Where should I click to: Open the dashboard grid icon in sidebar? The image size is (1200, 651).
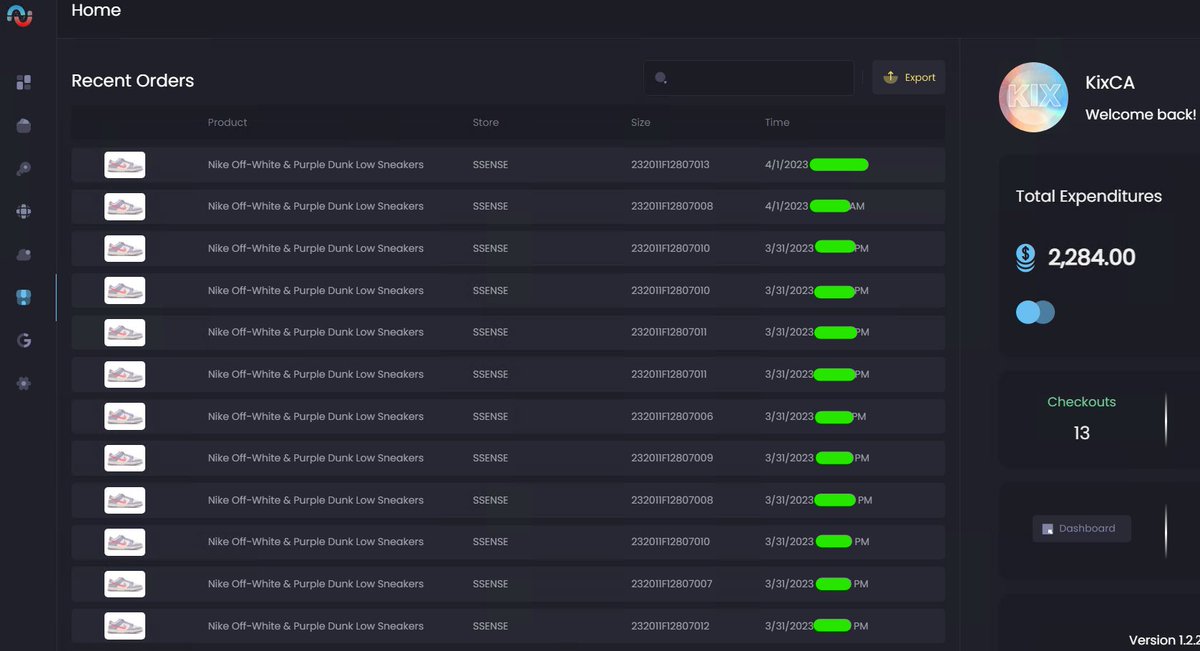tap(24, 83)
